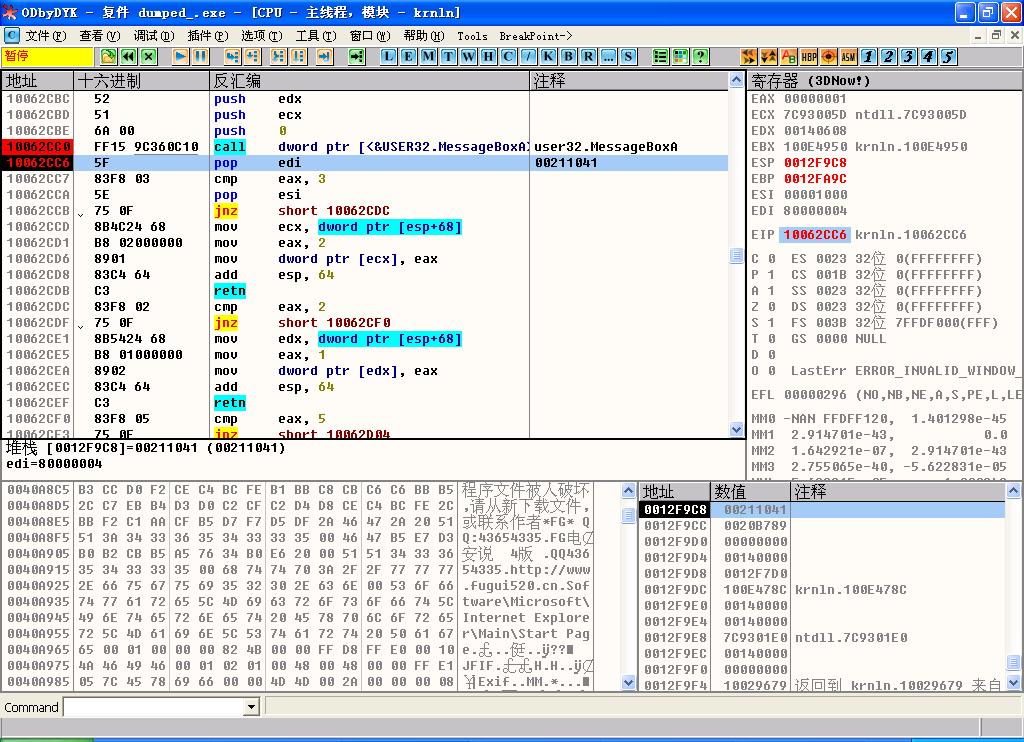This screenshot has width=1024, height=742.
Task: Click the 十六进制 column header
Action: pyautogui.click(x=142, y=81)
